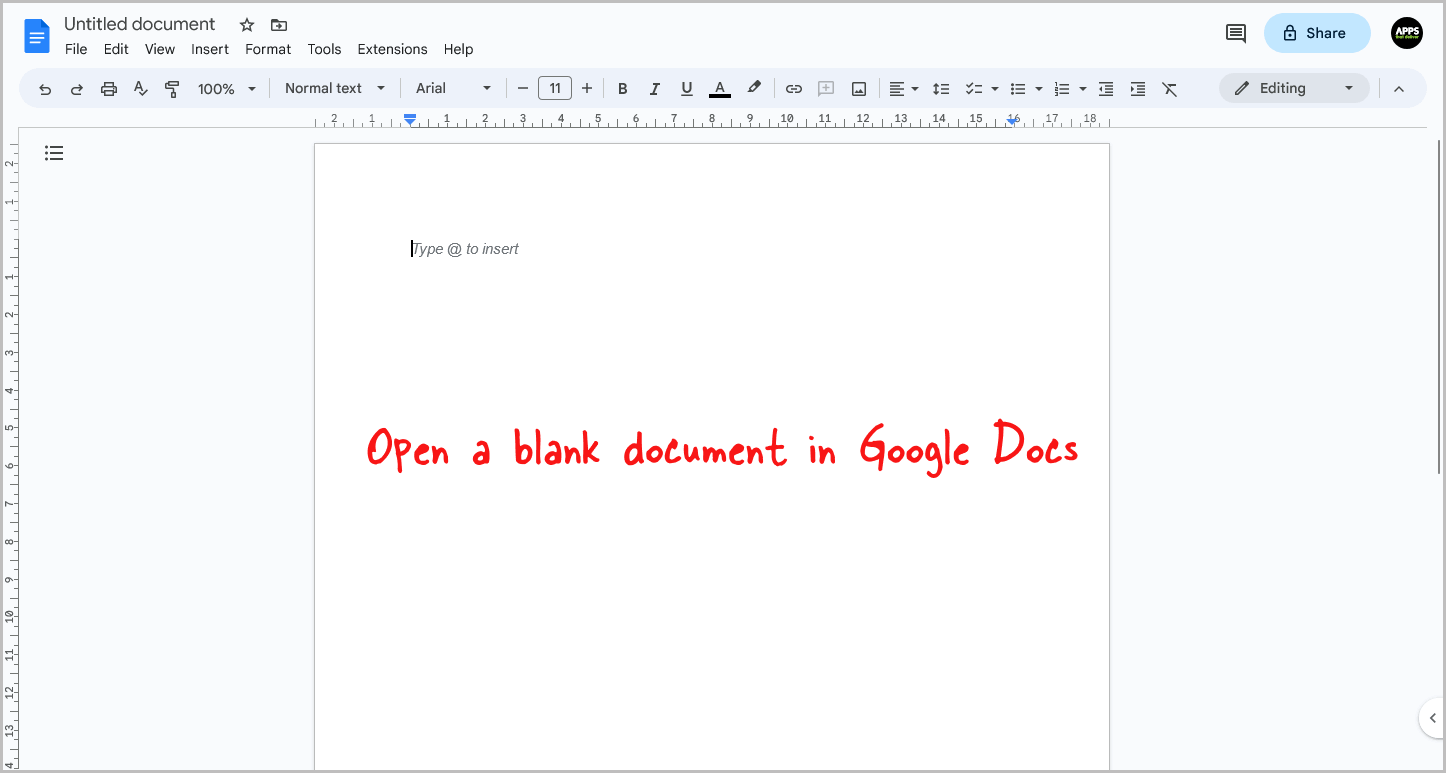Viewport: 1446px width, 773px height.
Task: Click the left indent ruler marker
Action: pos(409,119)
